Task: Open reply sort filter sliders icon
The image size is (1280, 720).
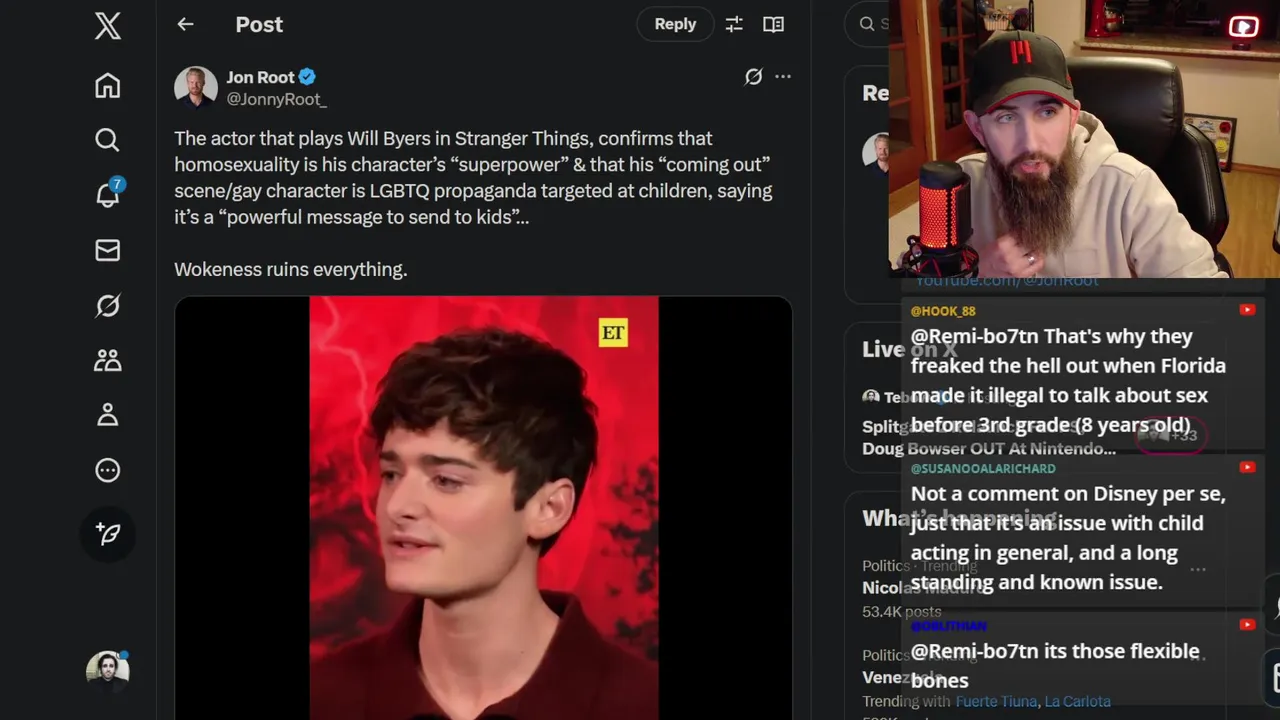Action: tap(734, 24)
